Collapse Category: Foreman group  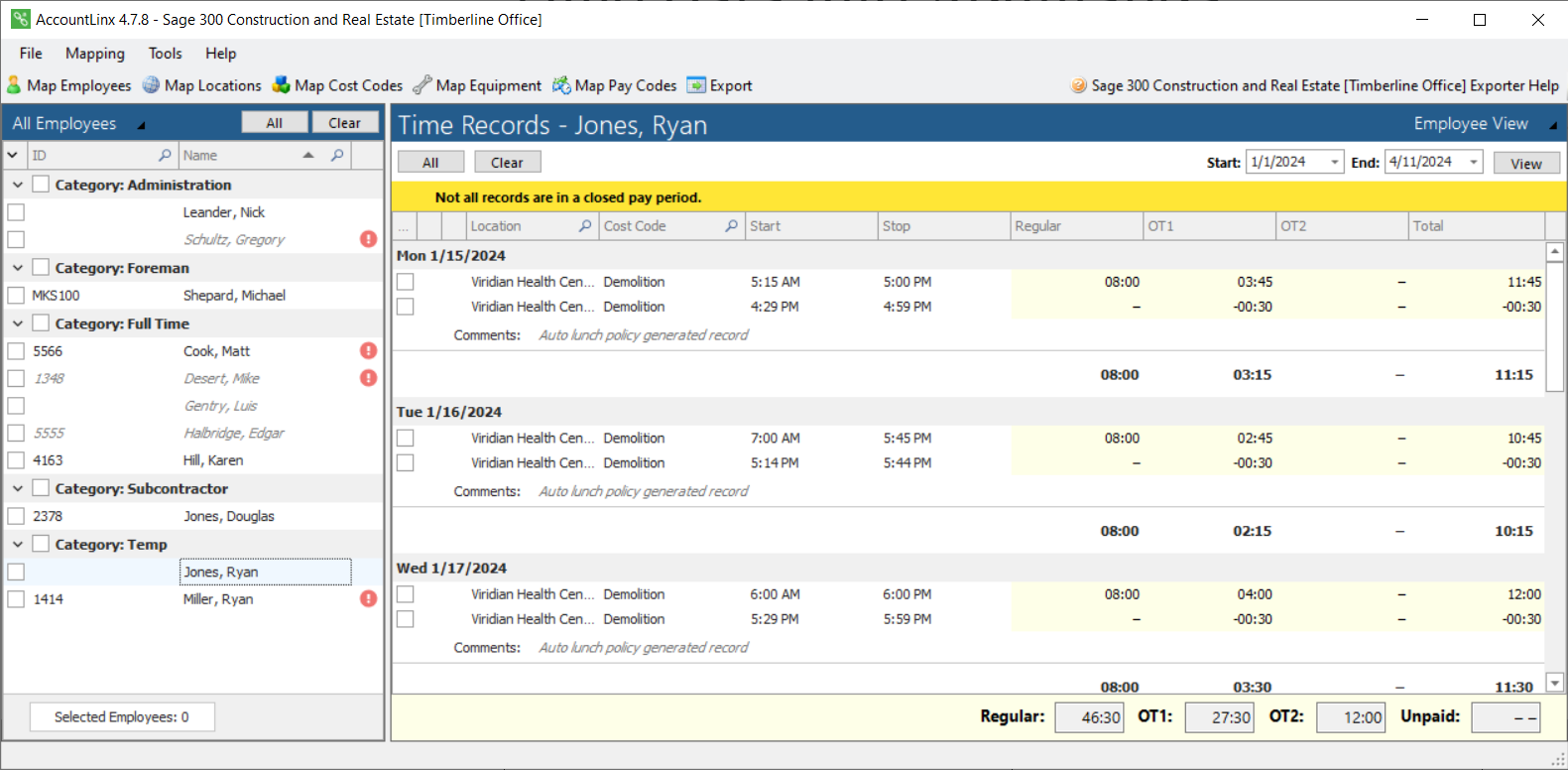tap(18, 268)
